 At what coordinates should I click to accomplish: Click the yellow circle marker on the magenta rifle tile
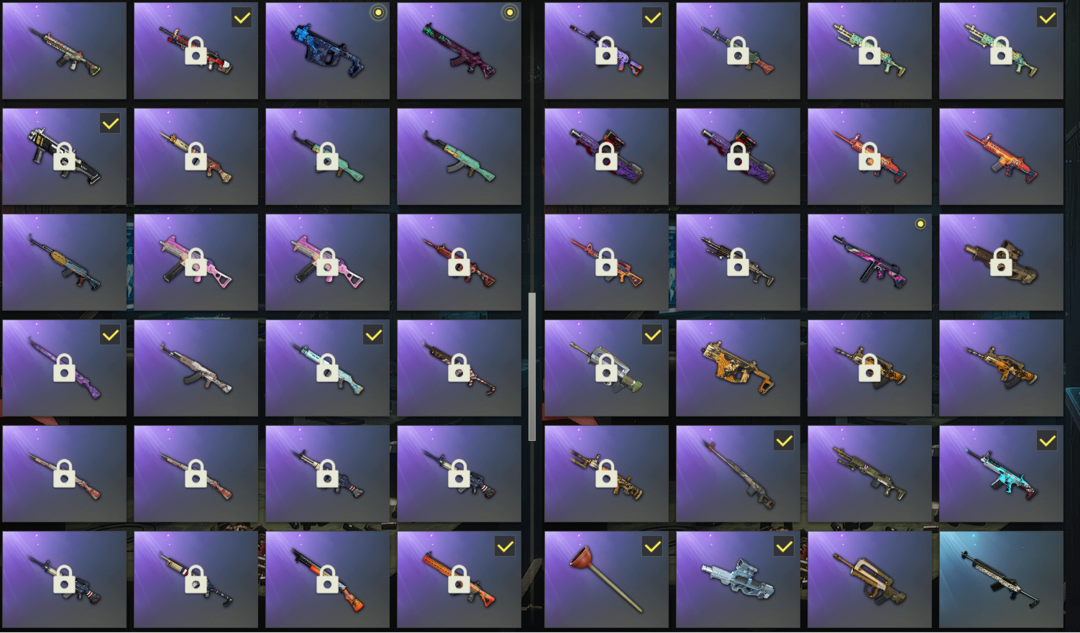coord(510,12)
